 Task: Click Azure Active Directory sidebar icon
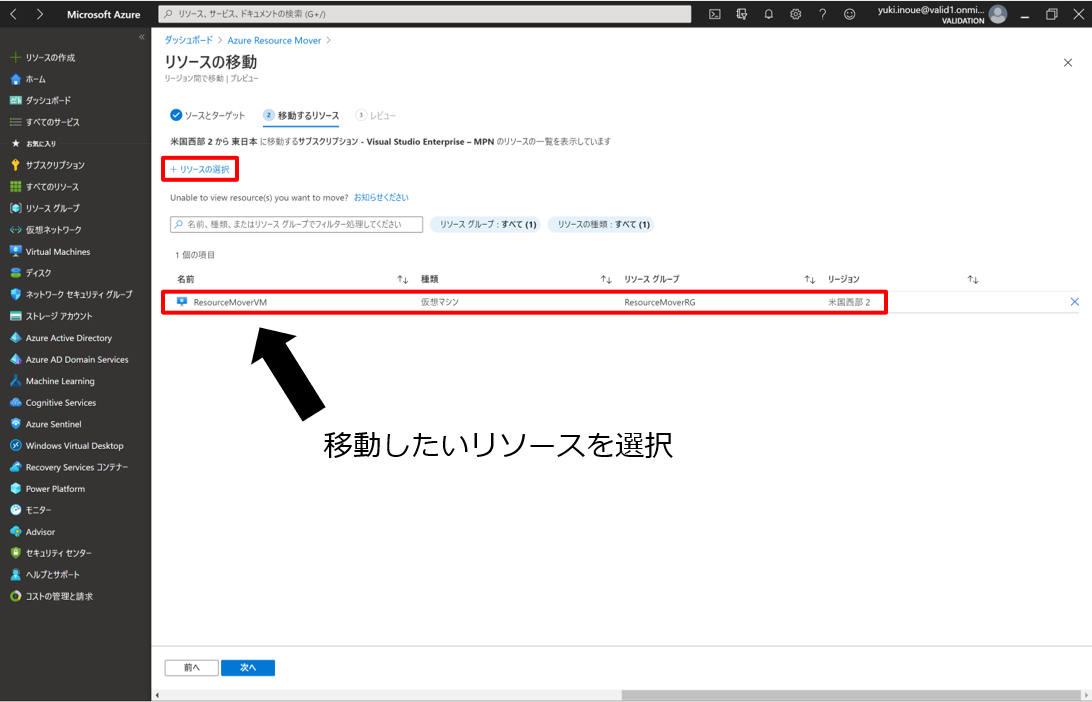(x=15, y=338)
